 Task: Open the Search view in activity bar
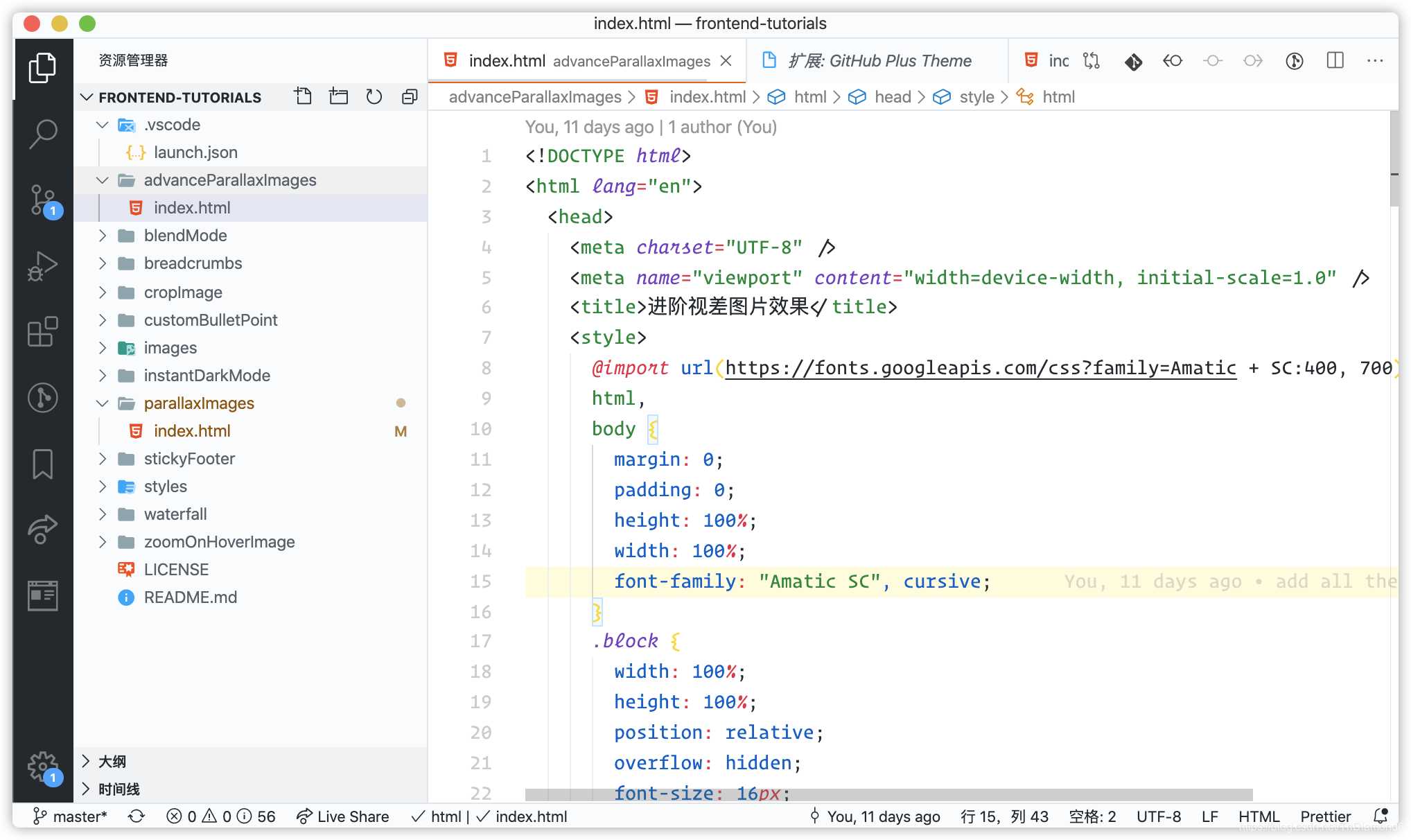[42, 134]
